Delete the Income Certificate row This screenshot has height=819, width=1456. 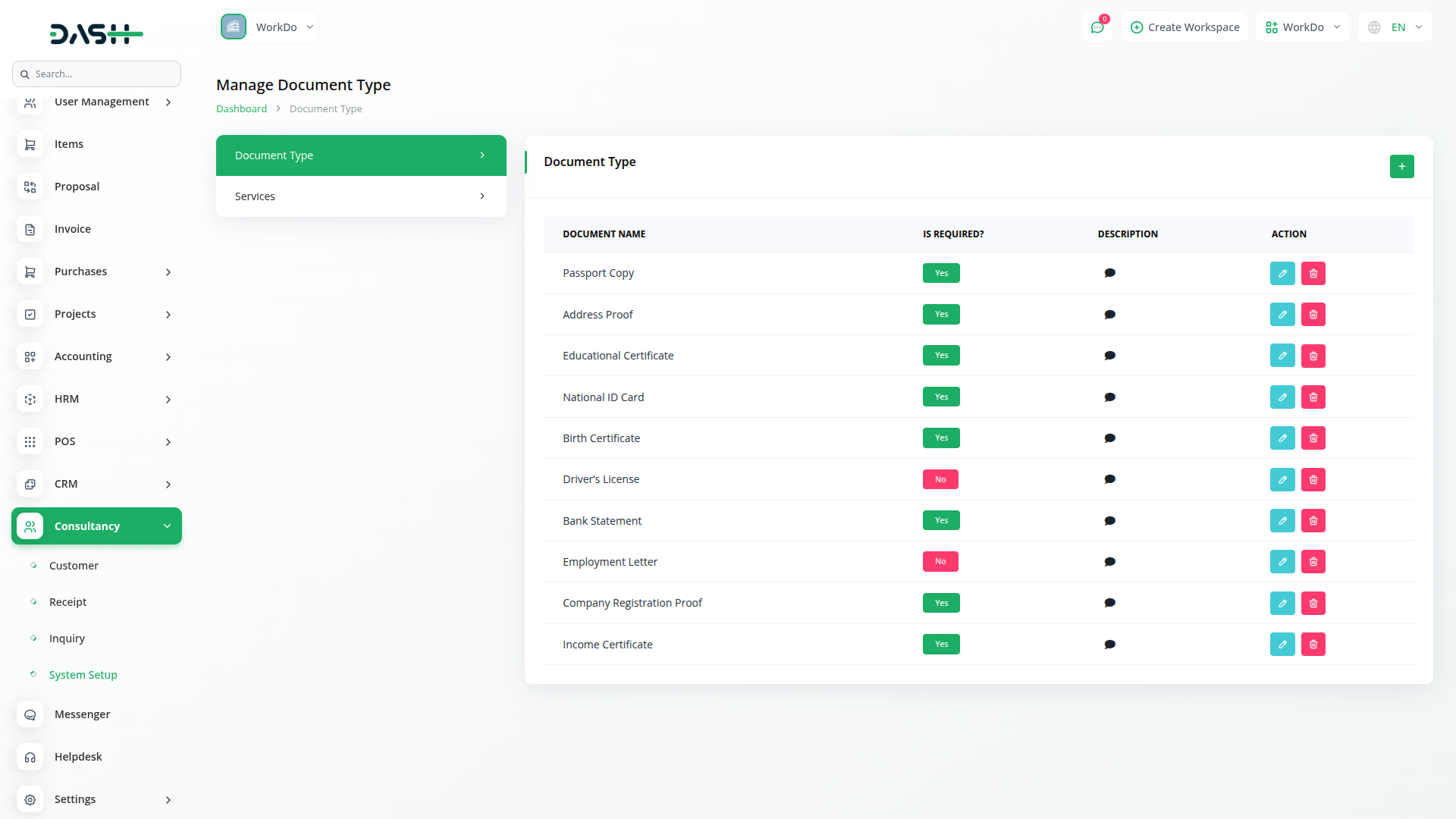click(x=1313, y=645)
